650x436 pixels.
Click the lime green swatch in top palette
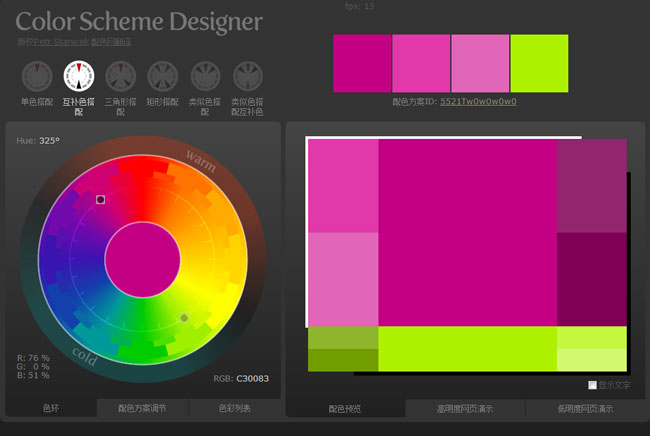539,62
